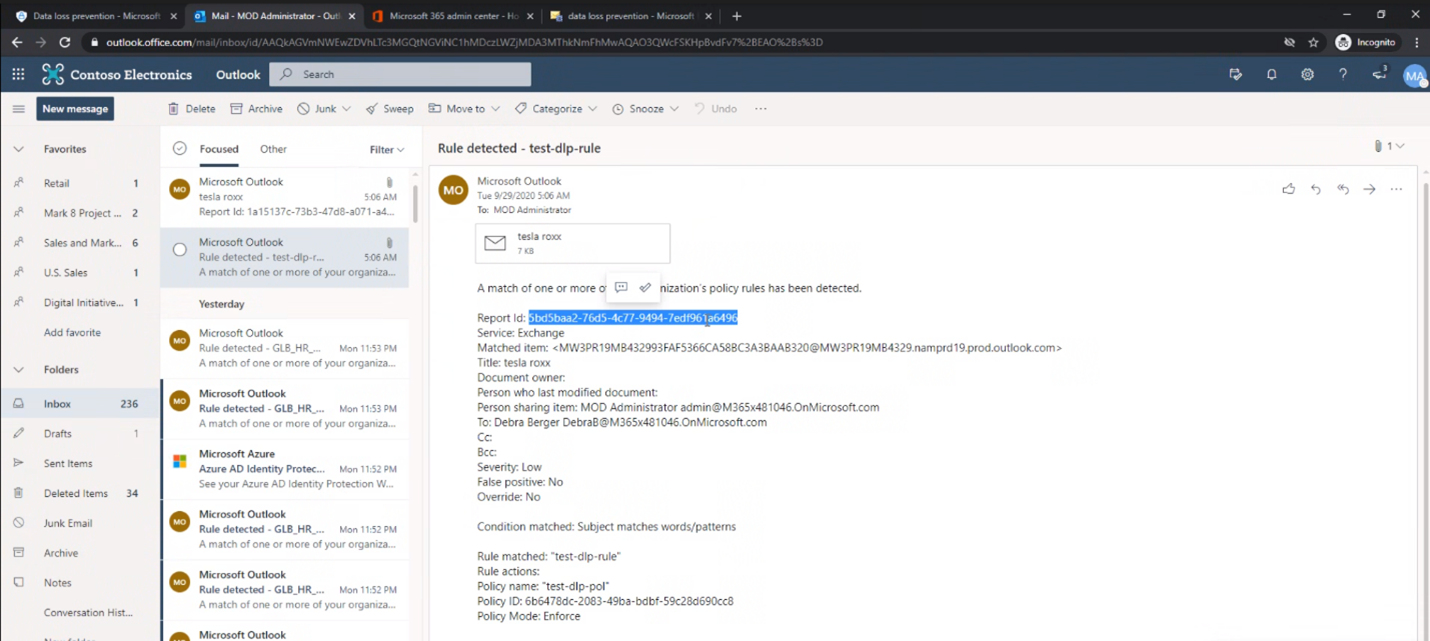The width and height of the screenshot is (1430, 641).
Task: Like this message with thumbs up
Action: coord(1288,189)
